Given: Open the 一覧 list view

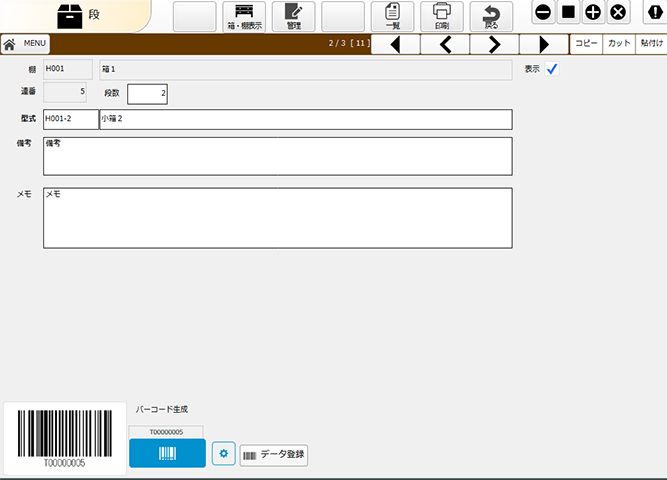Looking at the screenshot, I should tap(392, 16).
